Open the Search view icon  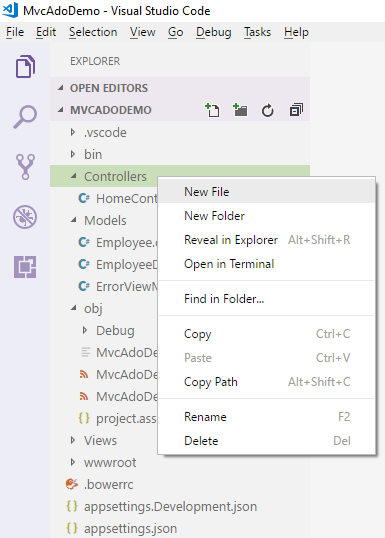25,117
